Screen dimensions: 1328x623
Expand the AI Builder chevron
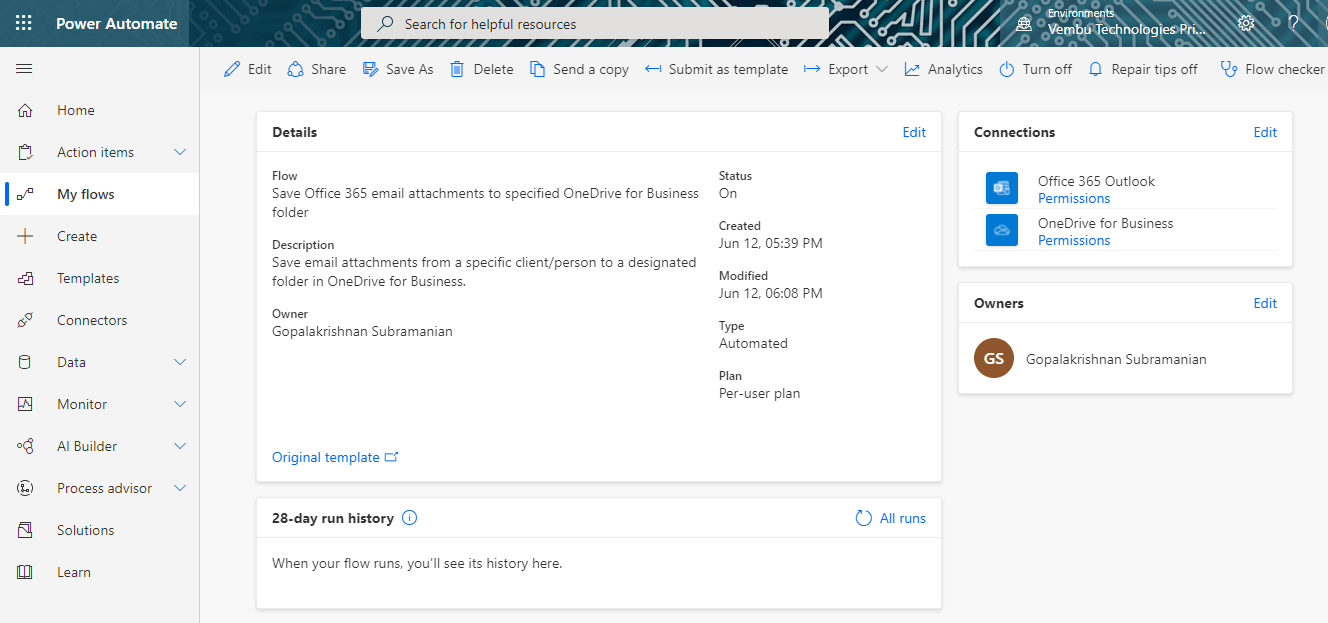180,446
